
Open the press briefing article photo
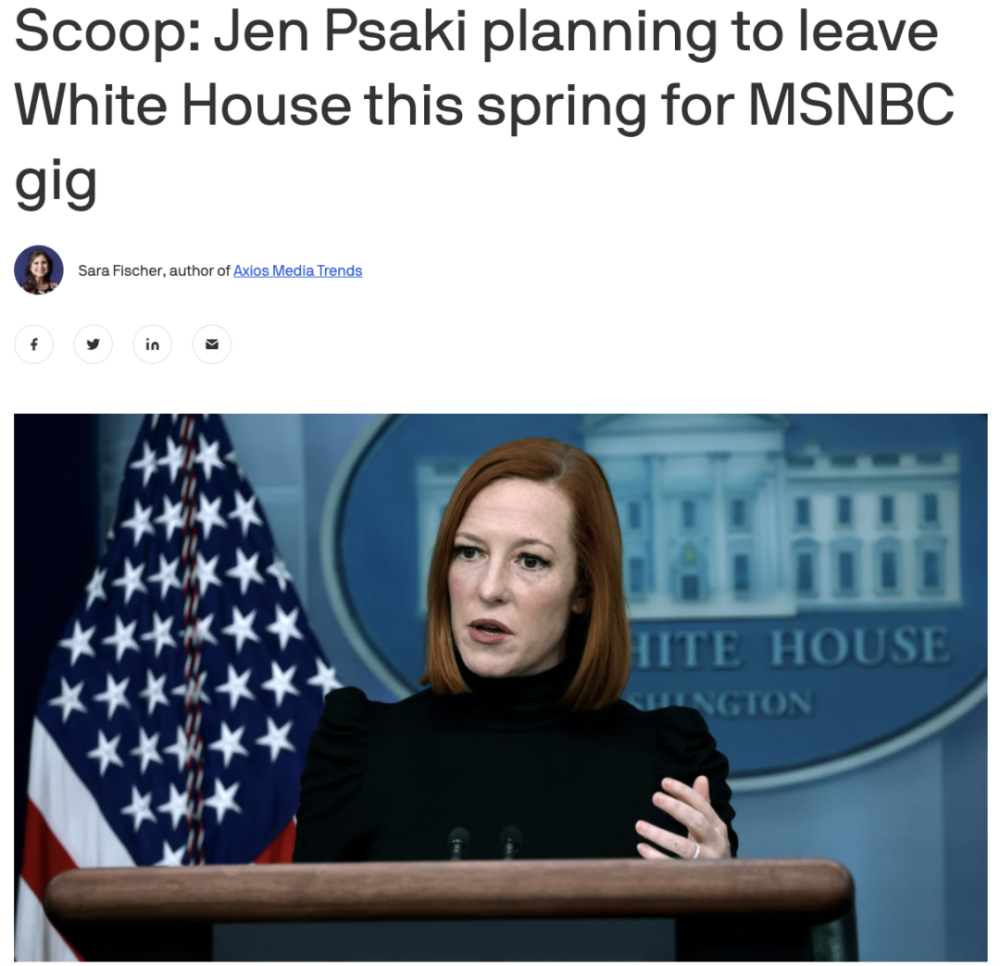pyautogui.click(x=501, y=687)
